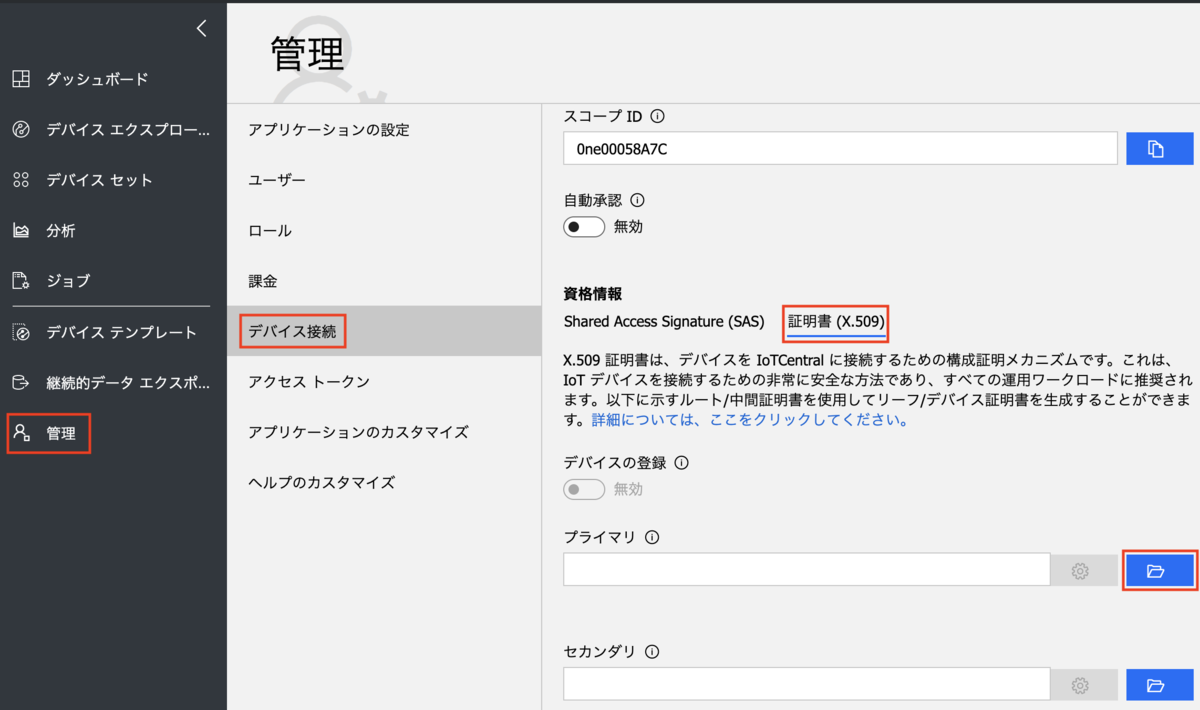Image resolution: width=1200 pixels, height=710 pixels.
Task: Switch to 証明書 (X.509) tab
Action: click(x=836, y=322)
